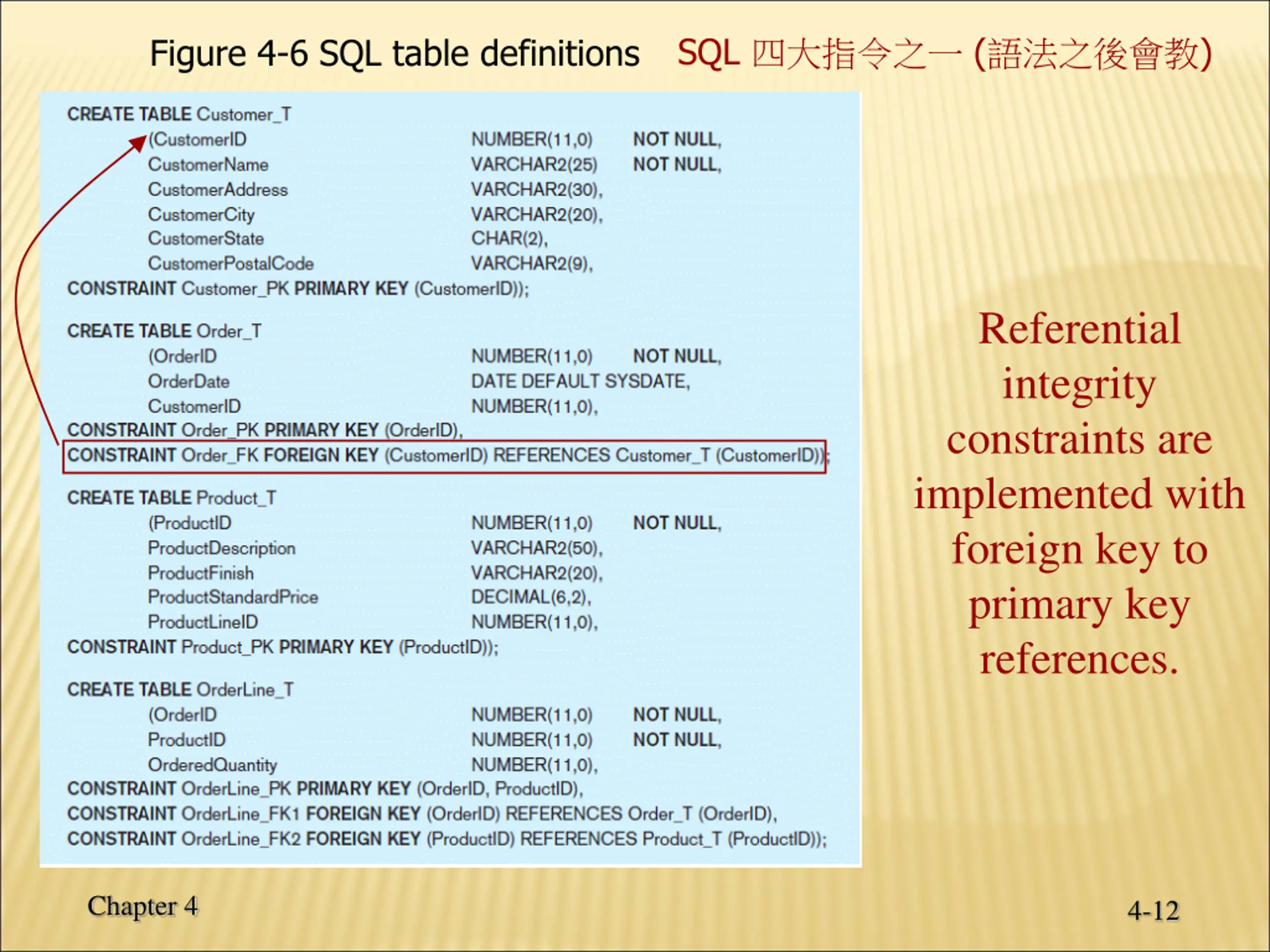Click 'CREATE TABLE Customer_T' line
Viewport: 1270px width, 952px height.
[179, 114]
